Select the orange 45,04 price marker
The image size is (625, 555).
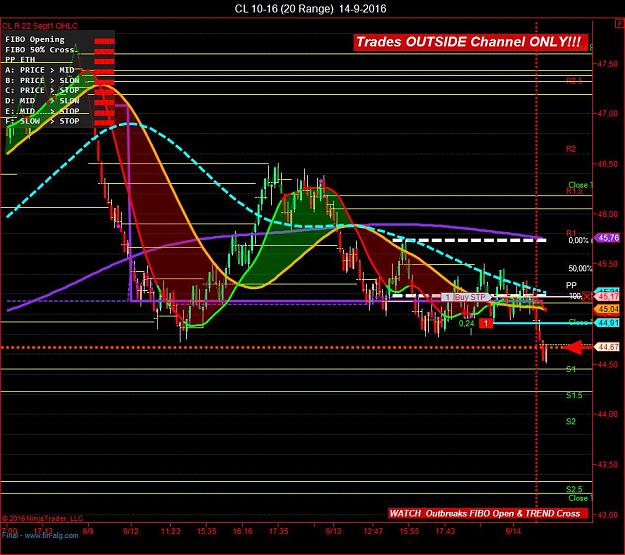click(608, 309)
